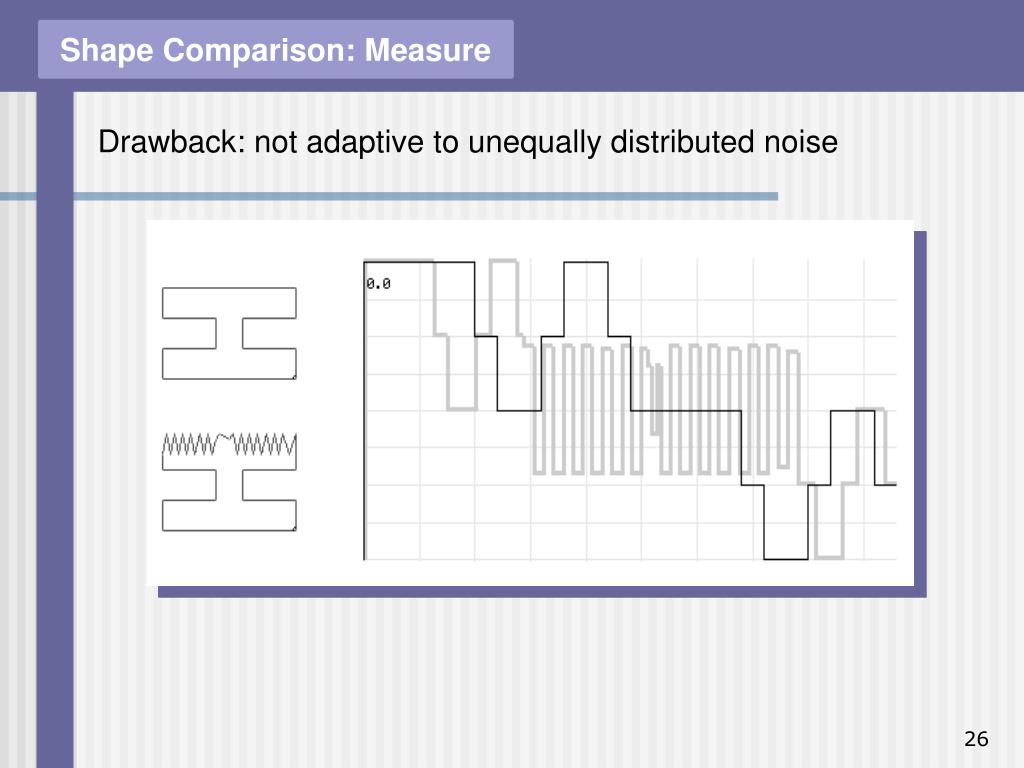Click the zigzag top edge of lower shape
This screenshot has width=1024, height=768.
pos(229,443)
